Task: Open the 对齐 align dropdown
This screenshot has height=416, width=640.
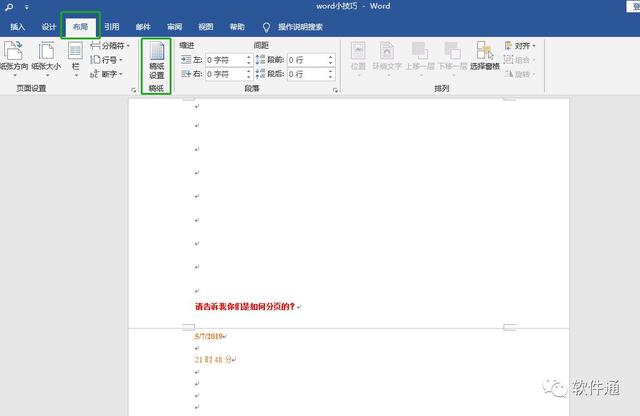Action: (520, 46)
